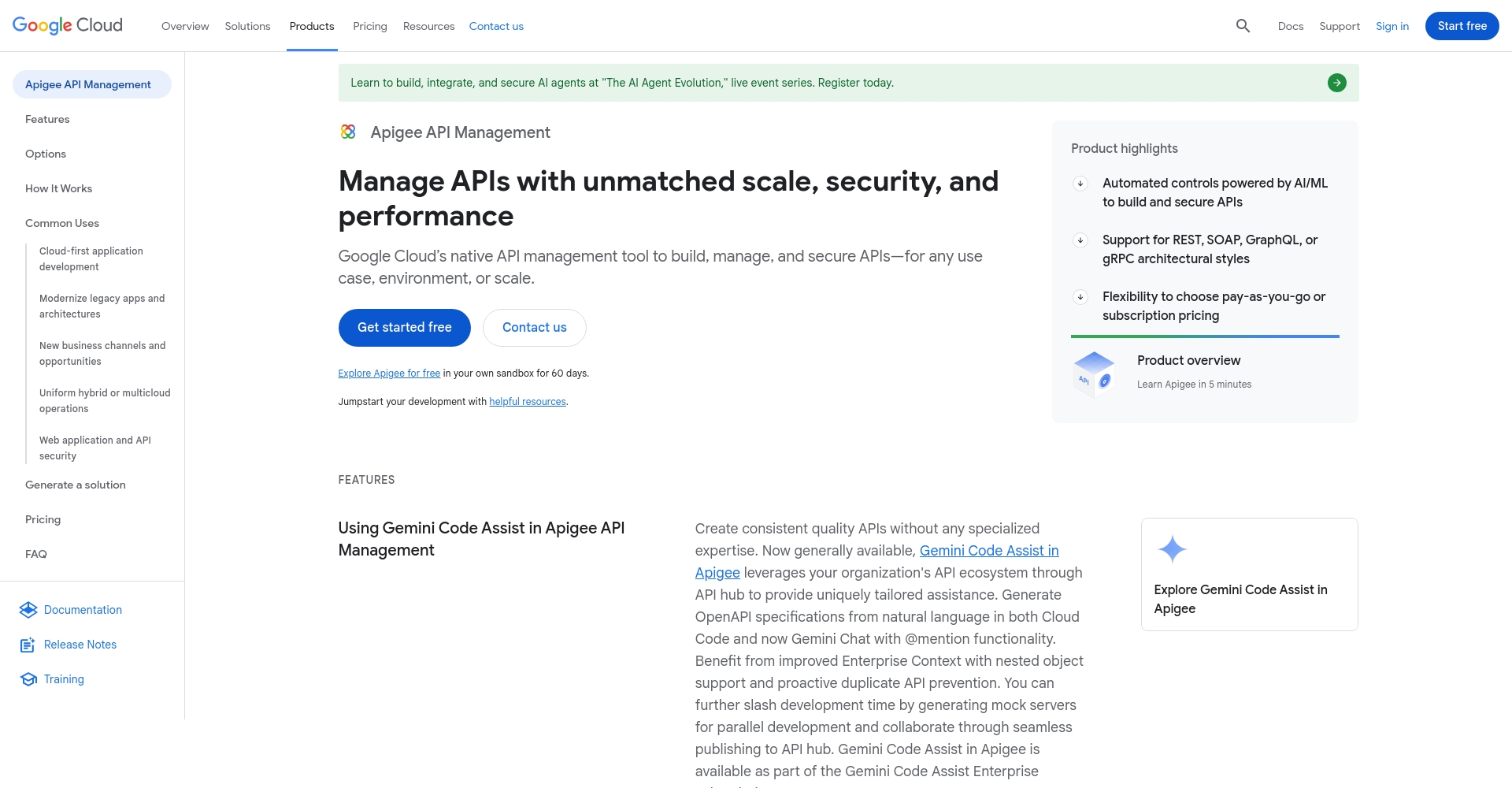This screenshot has width=1512, height=788.
Task: Click the search magnifier icon
Action: click(x=1243, y=26)
